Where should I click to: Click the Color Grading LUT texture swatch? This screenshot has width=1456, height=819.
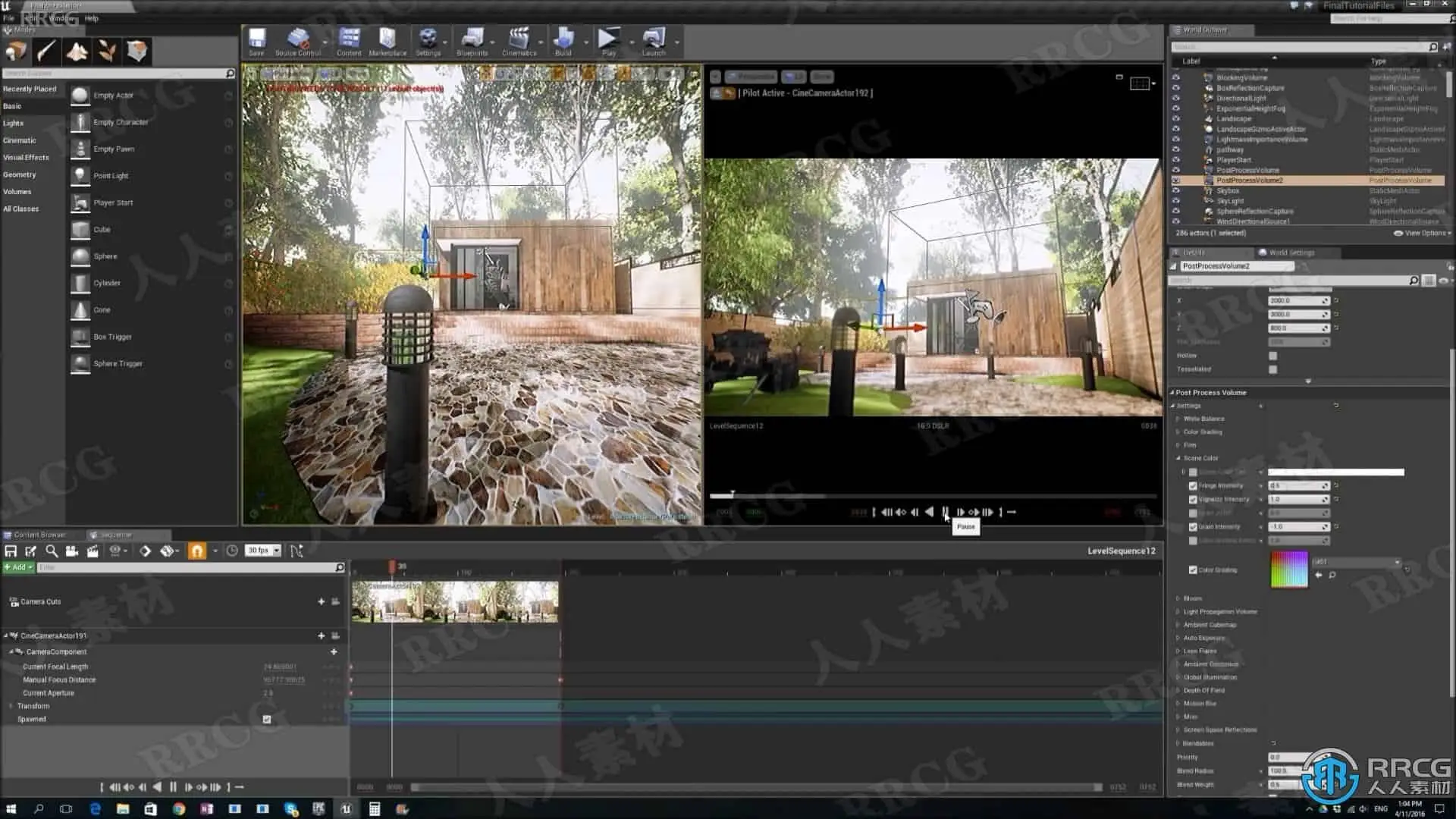pyautogui.click(x=1288, y=570)
